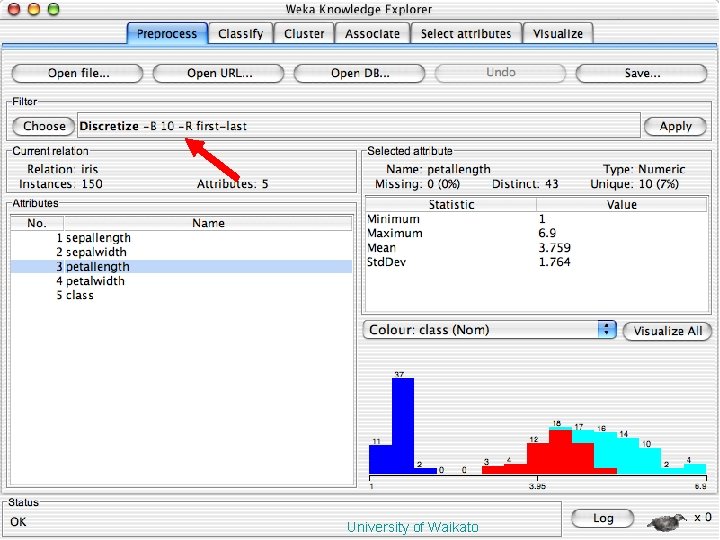Click the Mean value 3.759
Screen dimensions: 720x540
(x=555, y=248)
